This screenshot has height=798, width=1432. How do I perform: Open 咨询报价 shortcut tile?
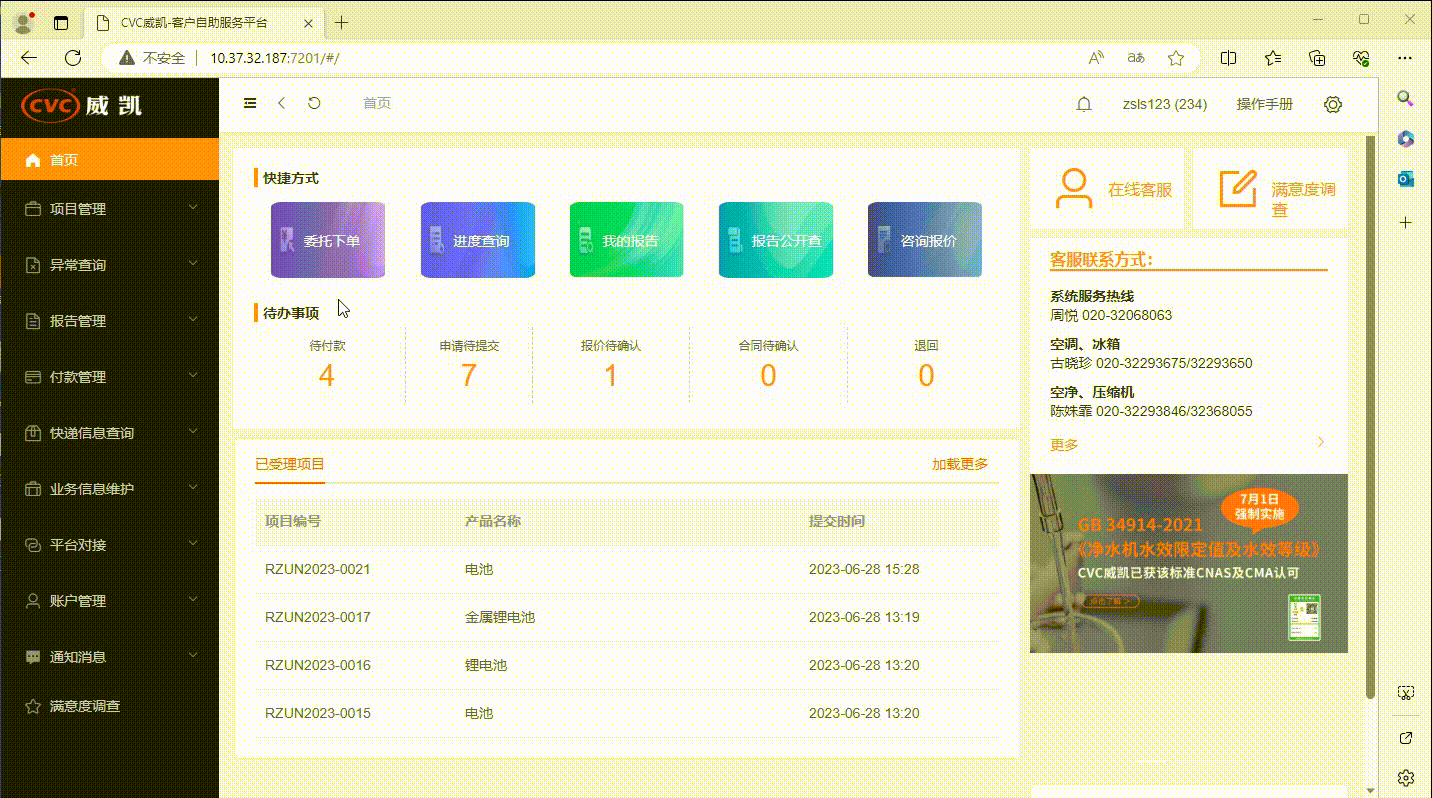(x=924, y=240)
